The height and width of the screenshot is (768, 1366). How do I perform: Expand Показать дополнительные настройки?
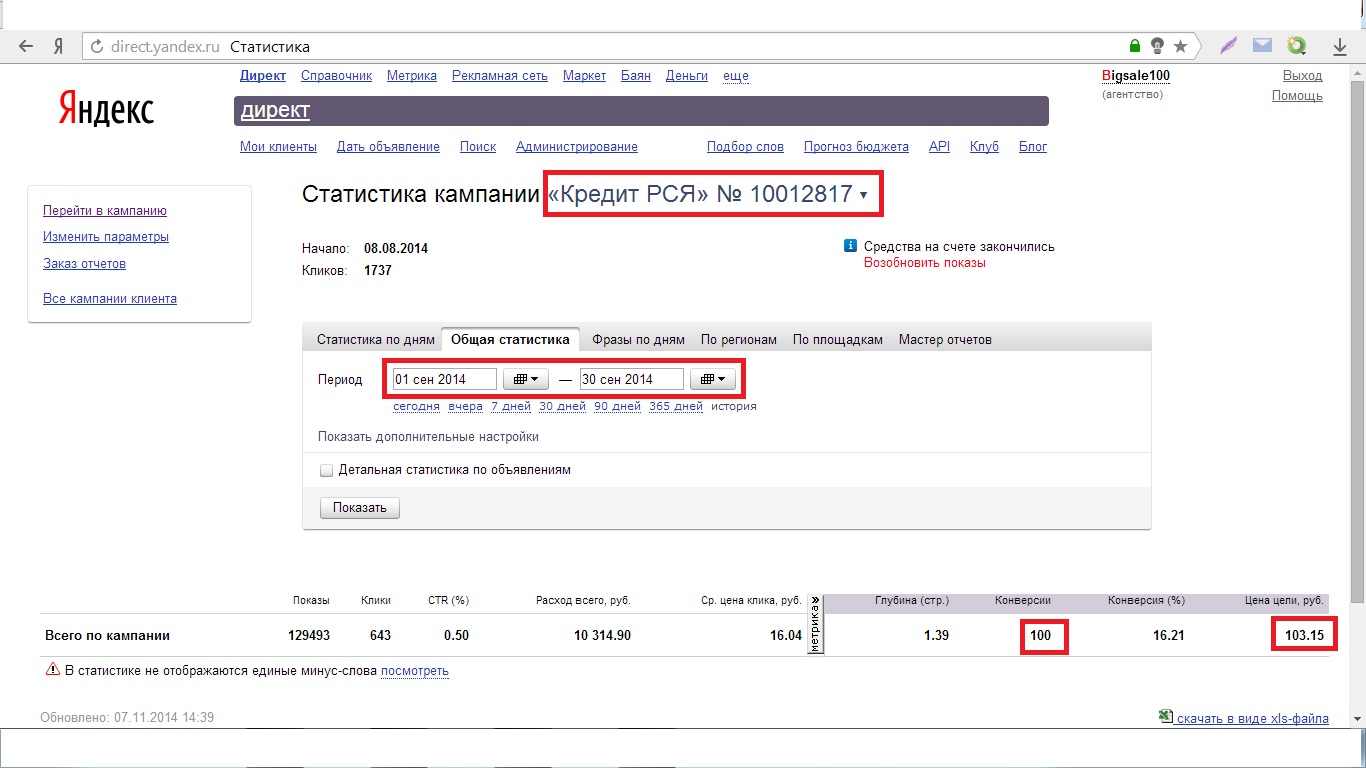point(428,437)
